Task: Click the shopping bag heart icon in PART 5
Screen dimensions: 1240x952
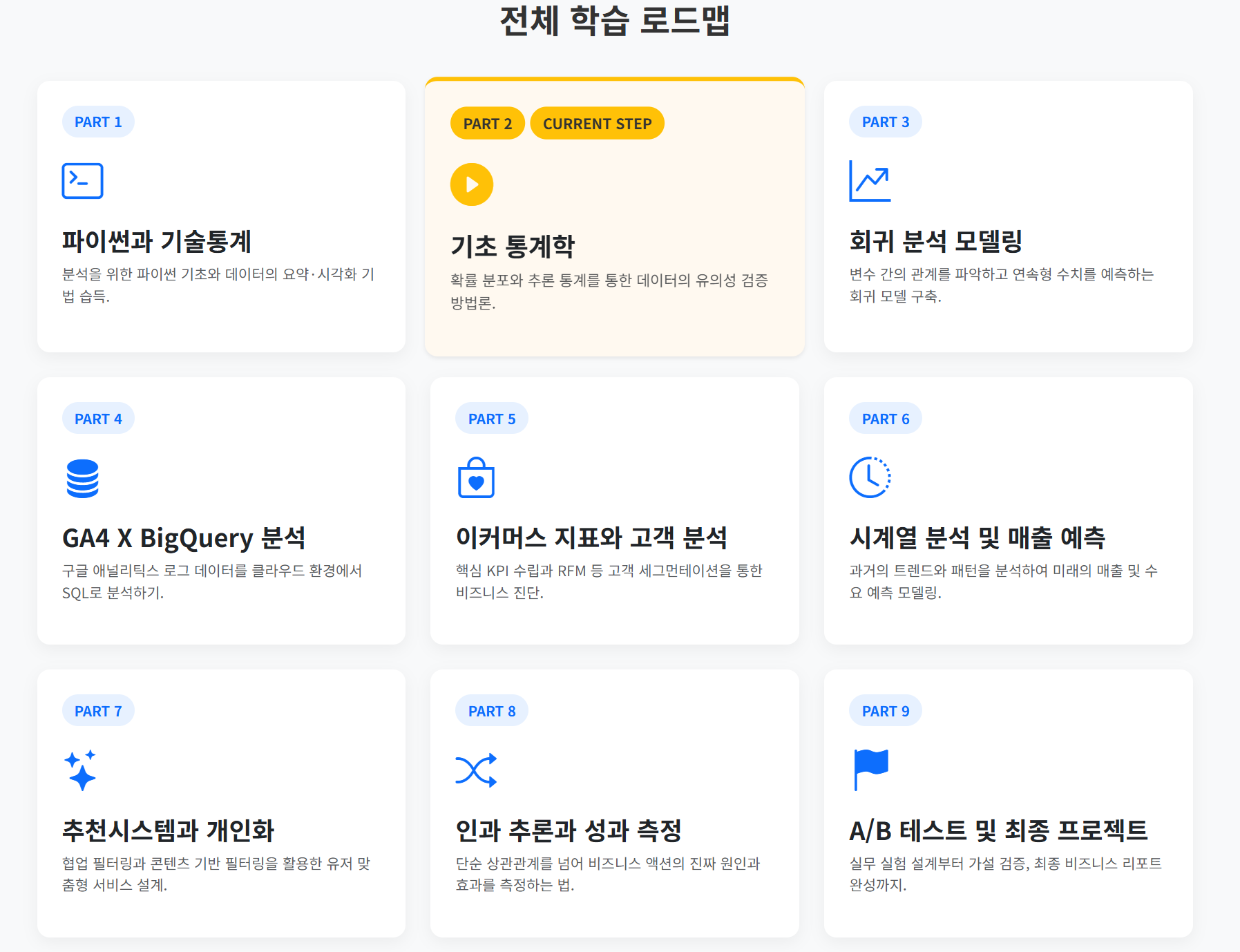Action: [x=476, y=477]
